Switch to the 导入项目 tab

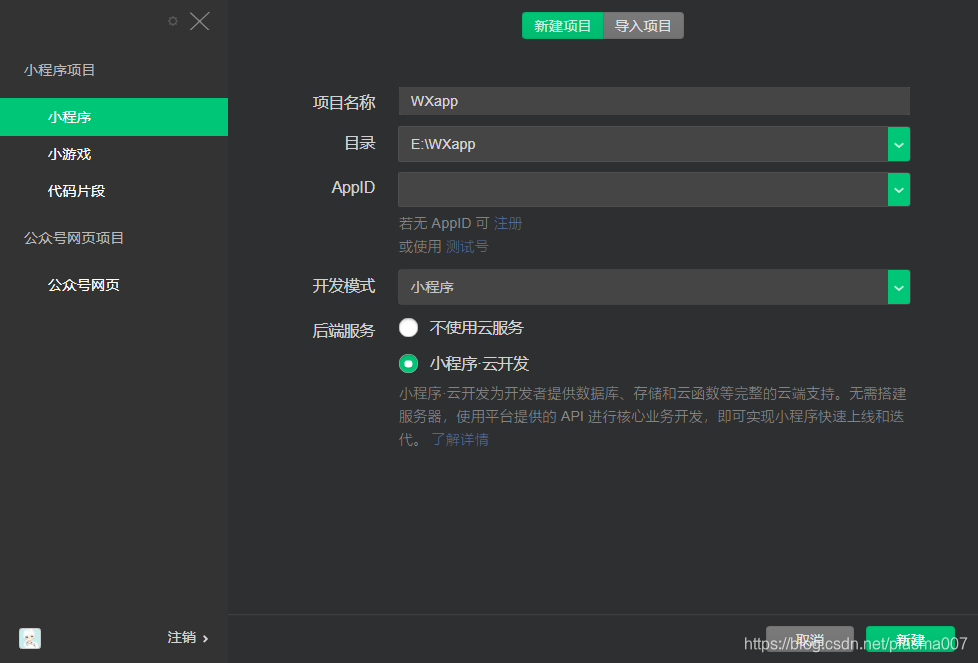pyautogui.click(x=643, y=25)
